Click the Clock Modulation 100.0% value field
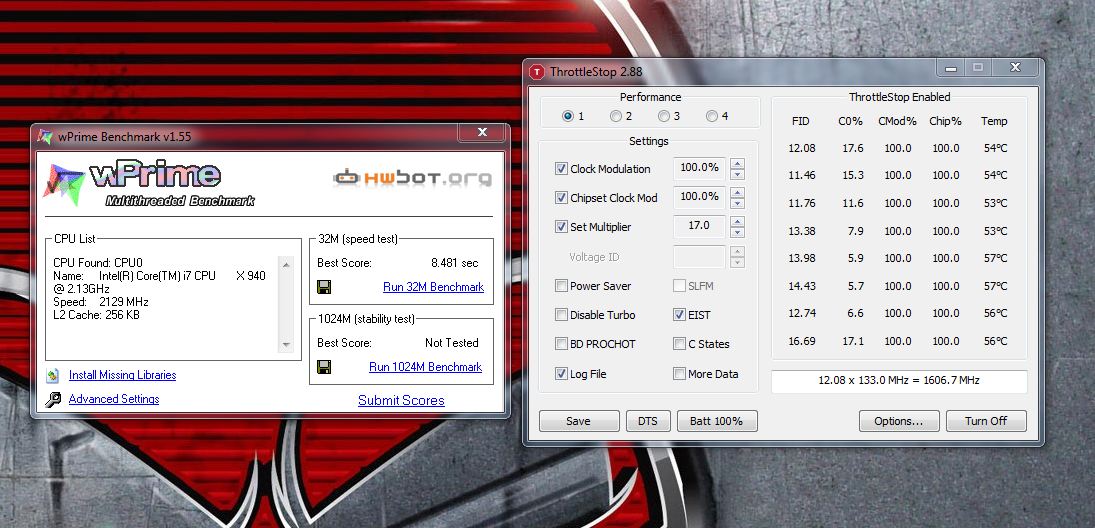The height and width of the screenshot is (528, 1095). tap(699, 168)
